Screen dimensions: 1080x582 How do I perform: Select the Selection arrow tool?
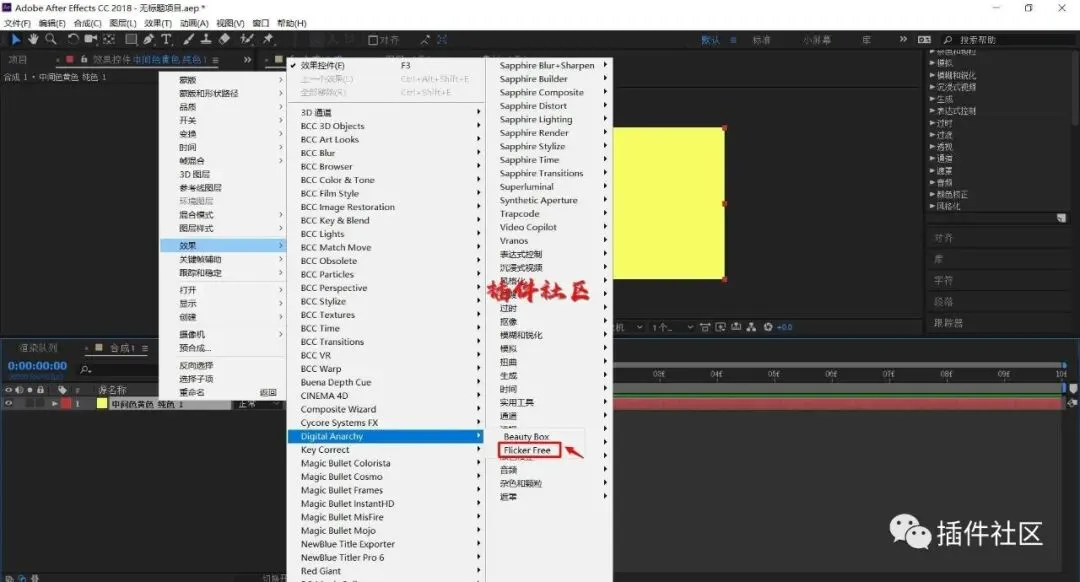16,39
